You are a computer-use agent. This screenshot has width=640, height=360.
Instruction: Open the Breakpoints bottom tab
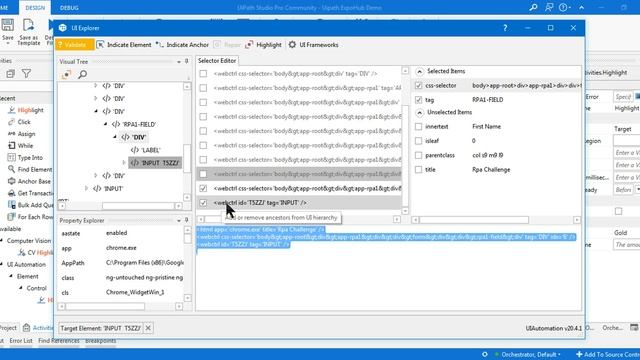click(x=100, y=340)
